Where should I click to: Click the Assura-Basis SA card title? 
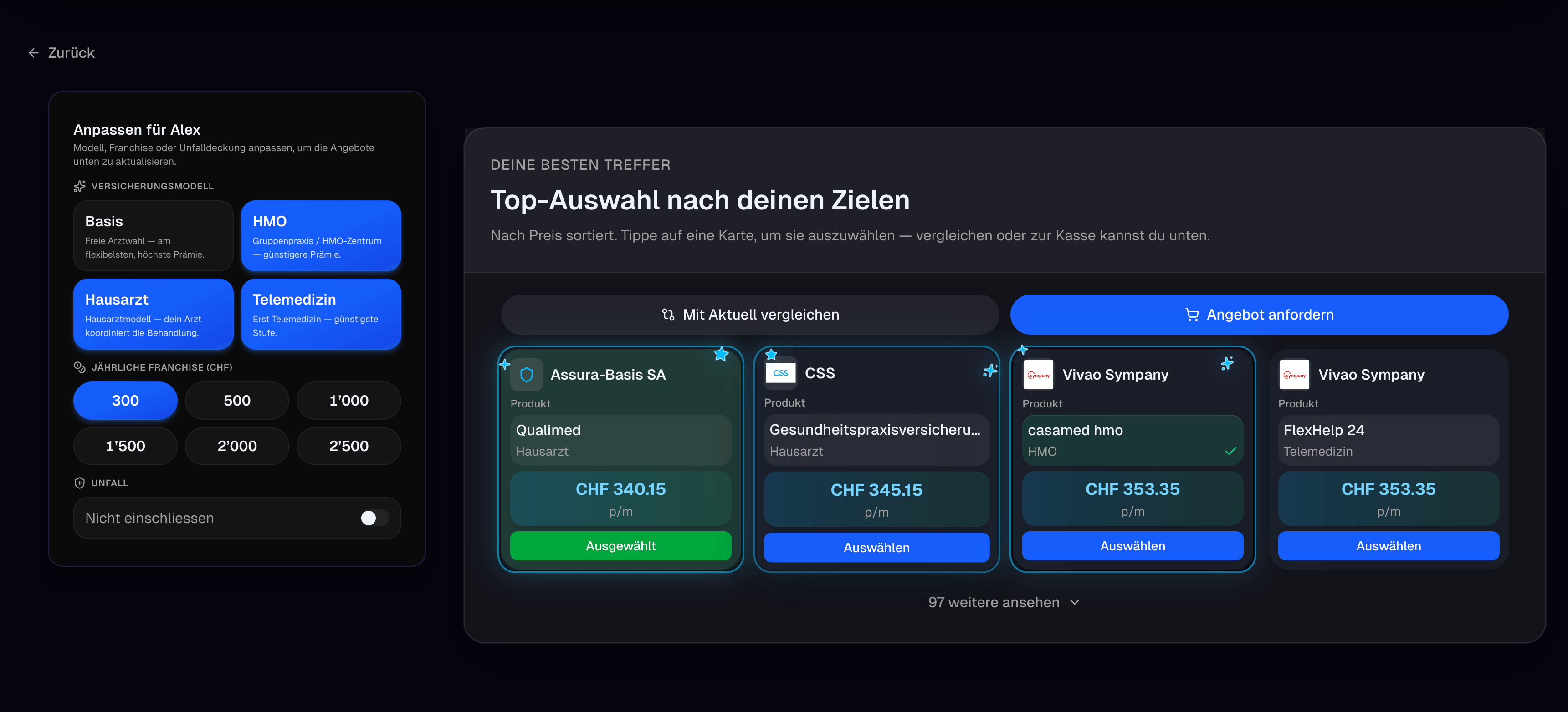[608, 375]
